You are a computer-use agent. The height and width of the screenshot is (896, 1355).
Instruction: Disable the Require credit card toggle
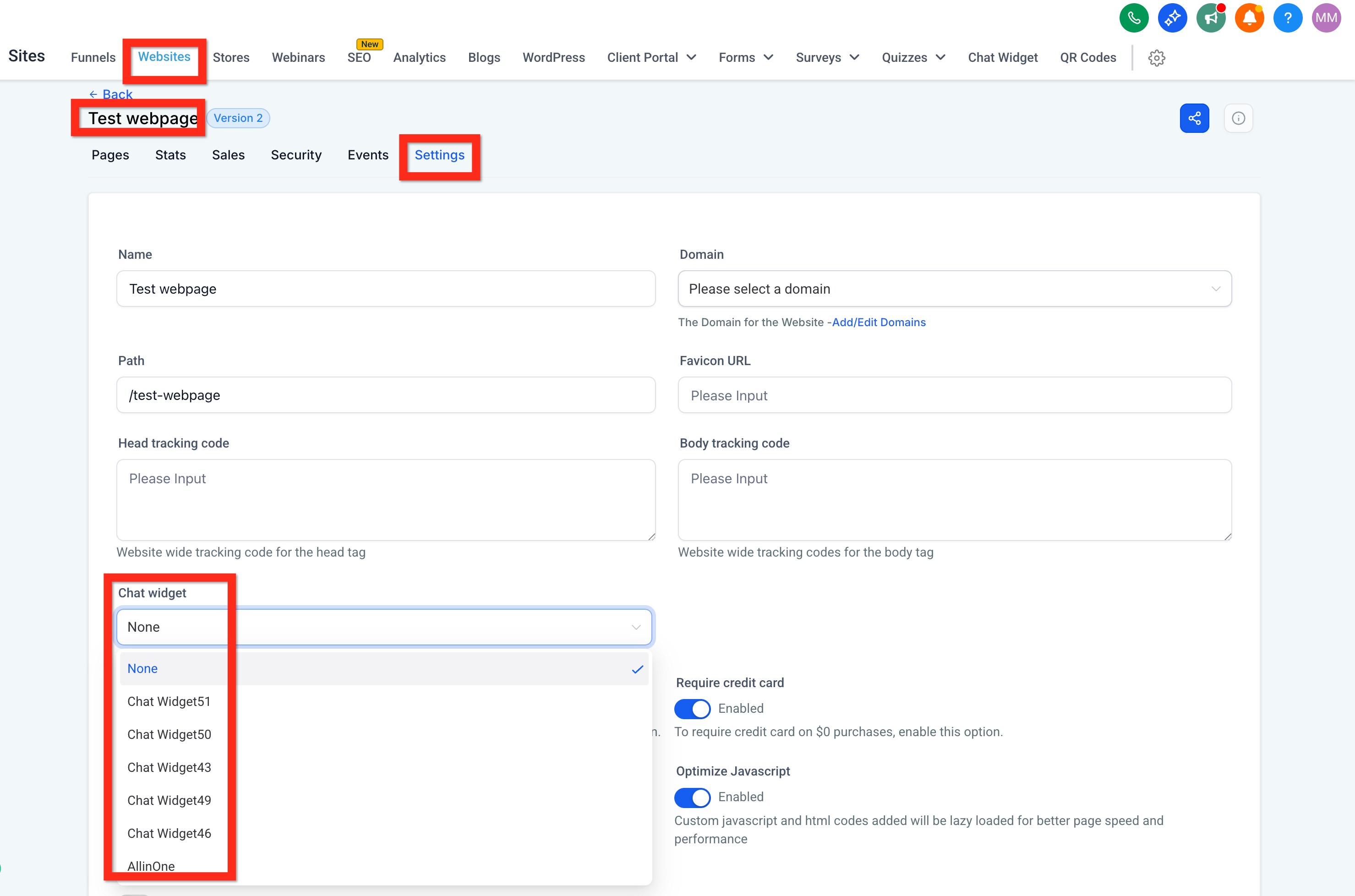[692, 709]
